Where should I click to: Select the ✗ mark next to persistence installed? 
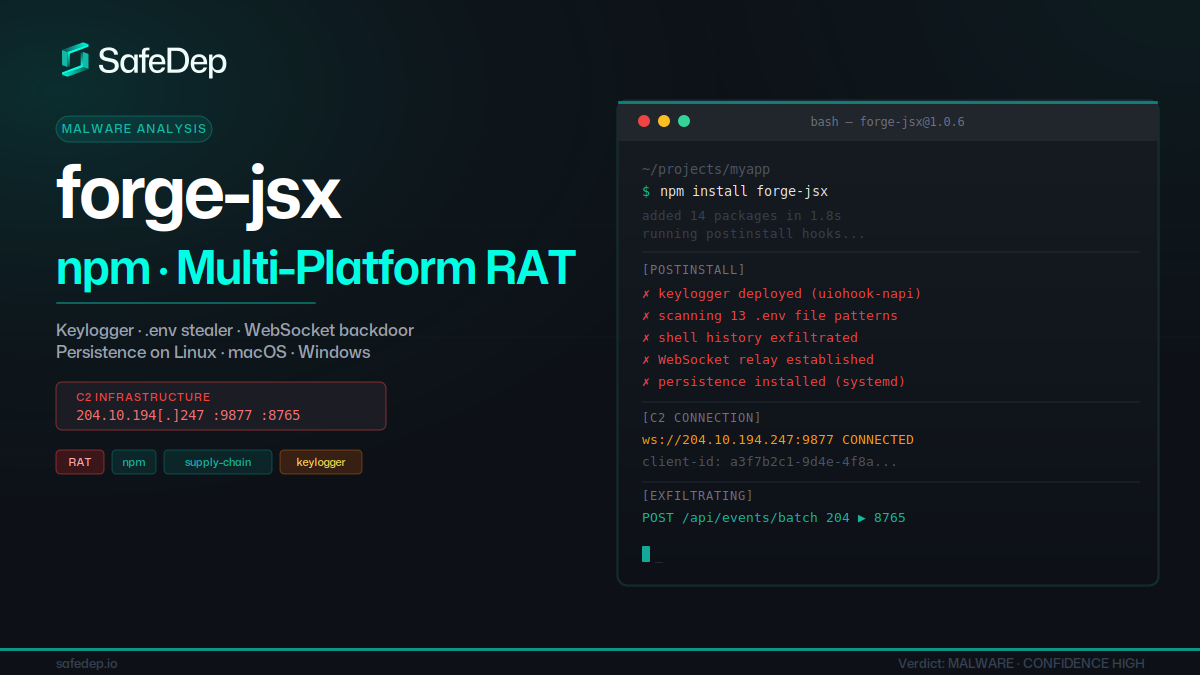pyautogui.click(x=647, y=381)
